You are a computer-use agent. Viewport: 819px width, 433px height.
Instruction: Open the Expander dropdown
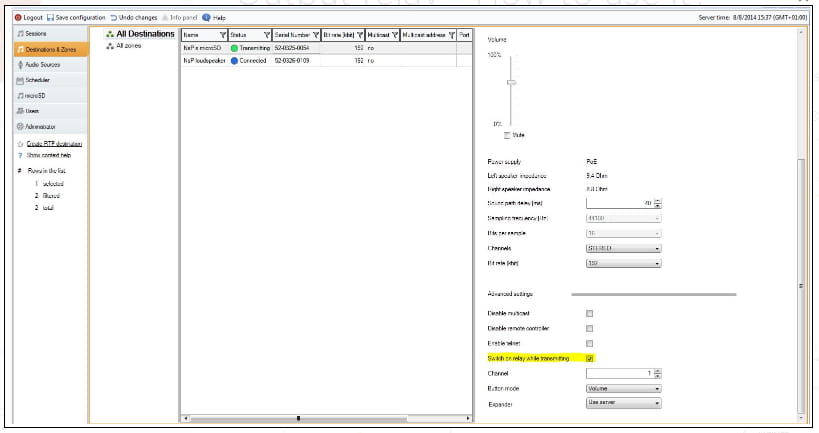(x=623, y=403)
